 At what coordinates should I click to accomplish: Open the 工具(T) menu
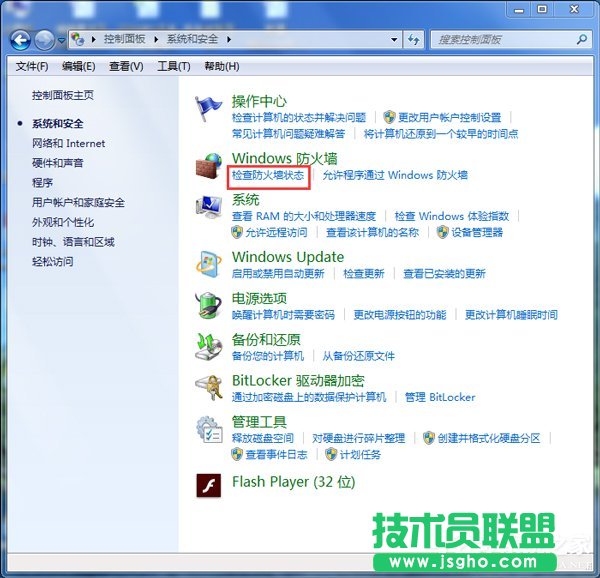[174, 66]
